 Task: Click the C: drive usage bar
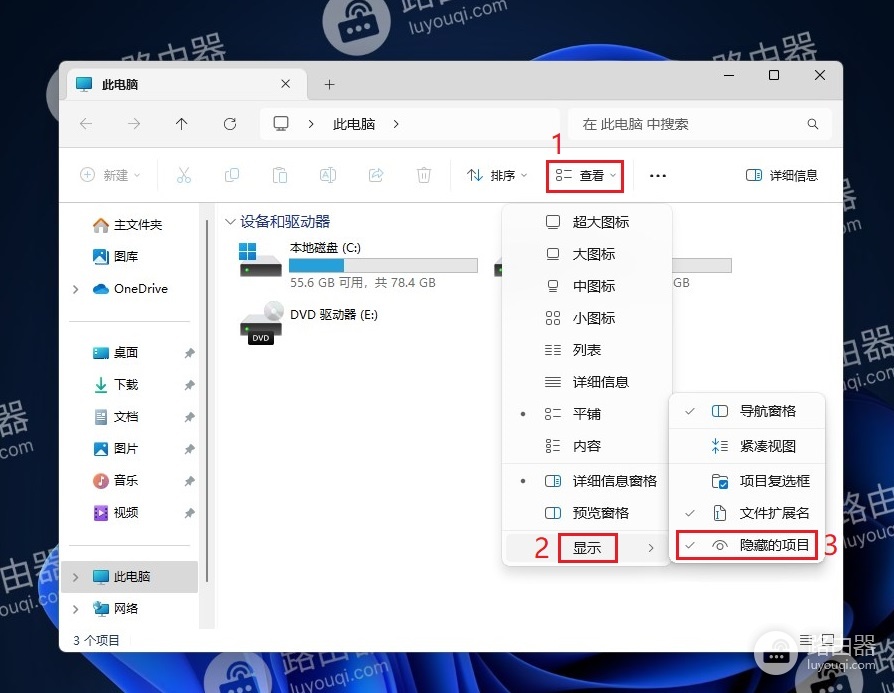click(x=383, y=265)
